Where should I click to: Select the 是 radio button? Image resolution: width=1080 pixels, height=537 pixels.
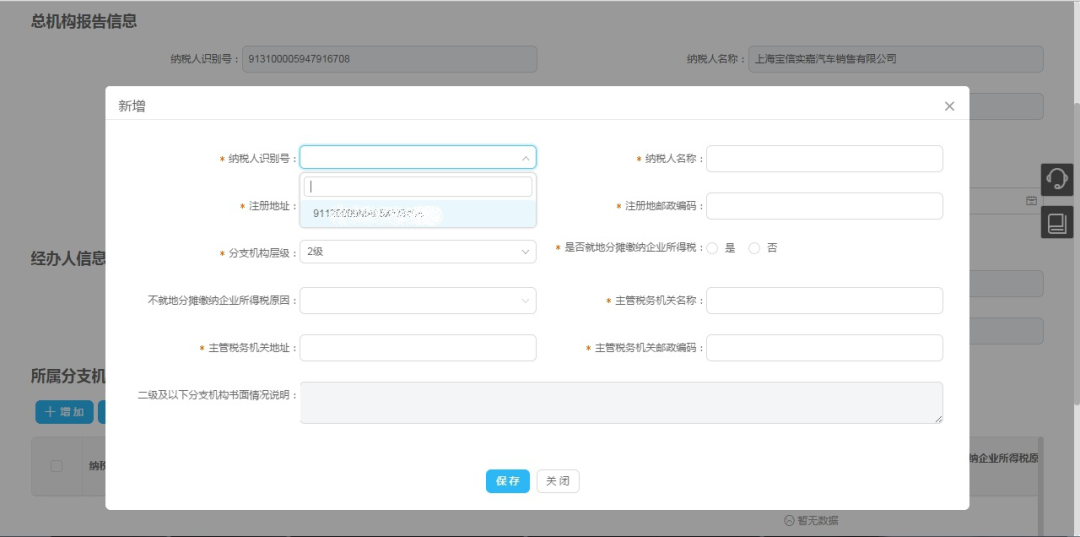point(713,248)
